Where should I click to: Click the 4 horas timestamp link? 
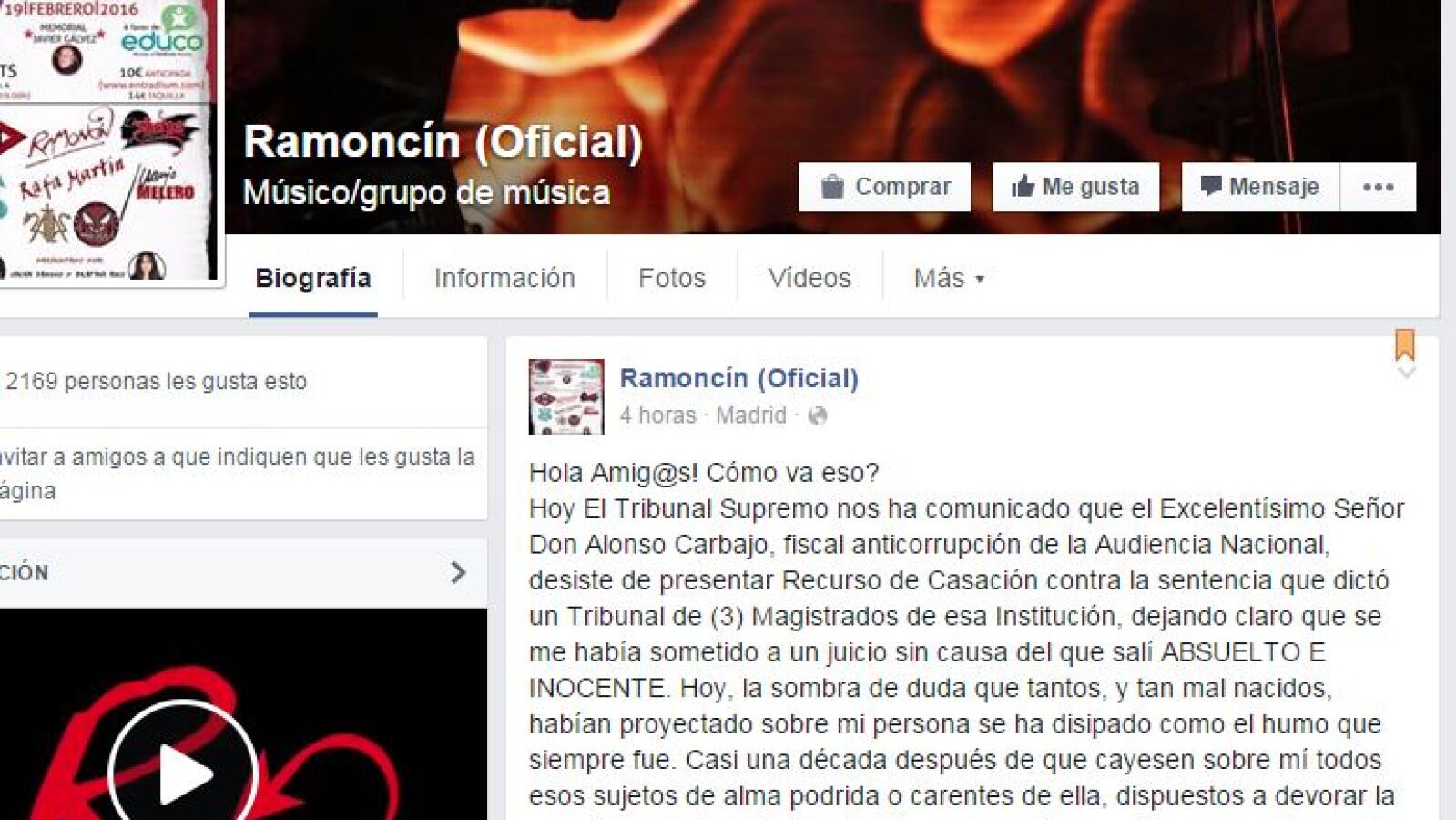pos(657,415)
